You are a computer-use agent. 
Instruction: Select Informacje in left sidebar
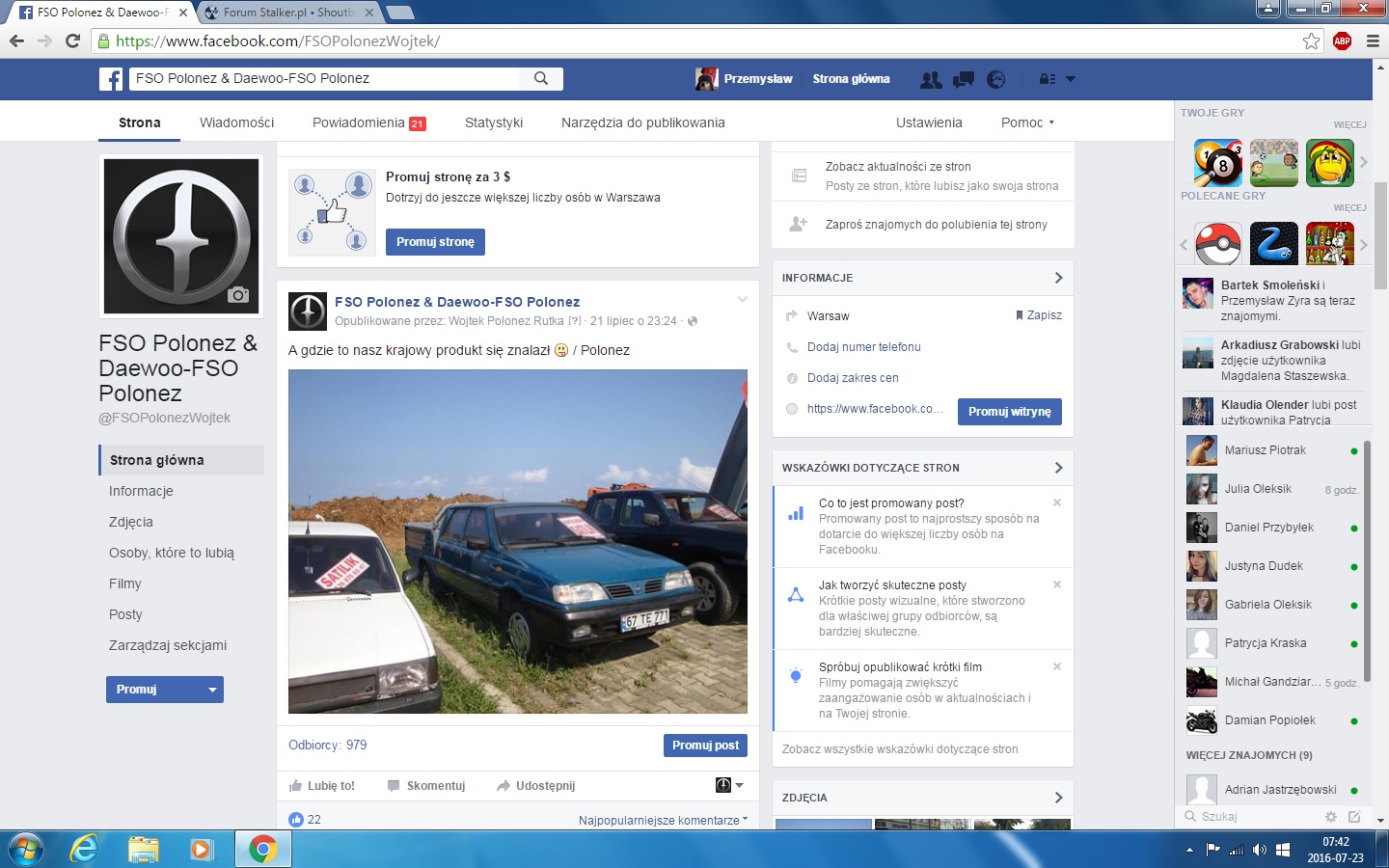(141, 491)
